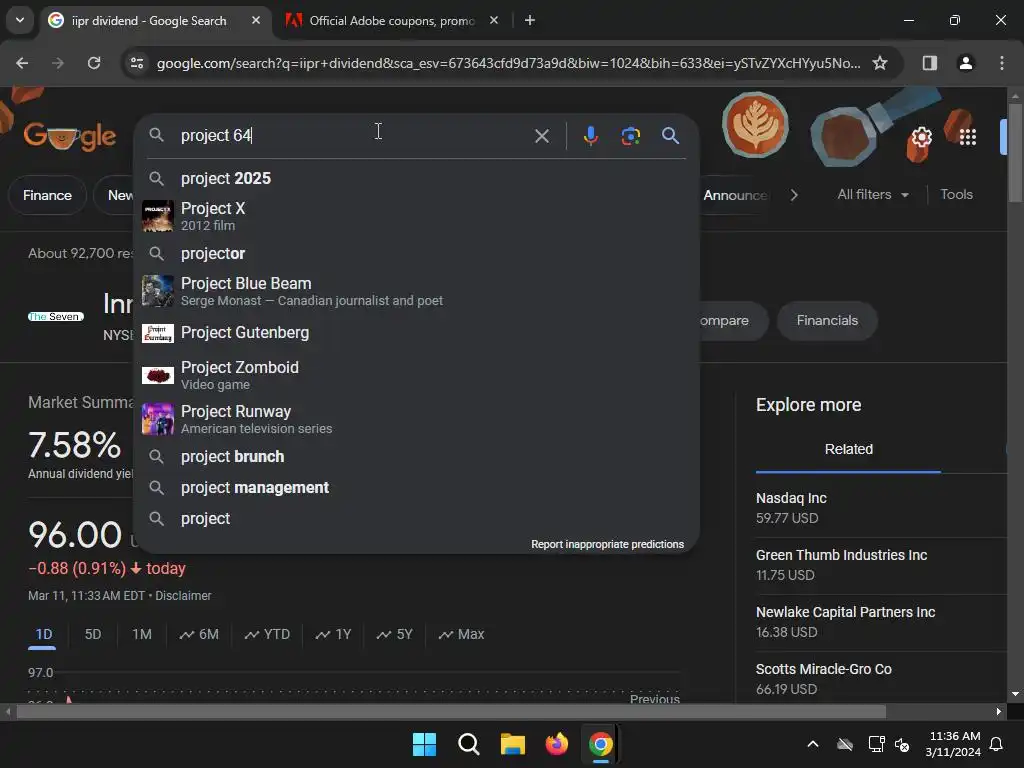Close the Adobe coupons tab

[x=494, y=20]
